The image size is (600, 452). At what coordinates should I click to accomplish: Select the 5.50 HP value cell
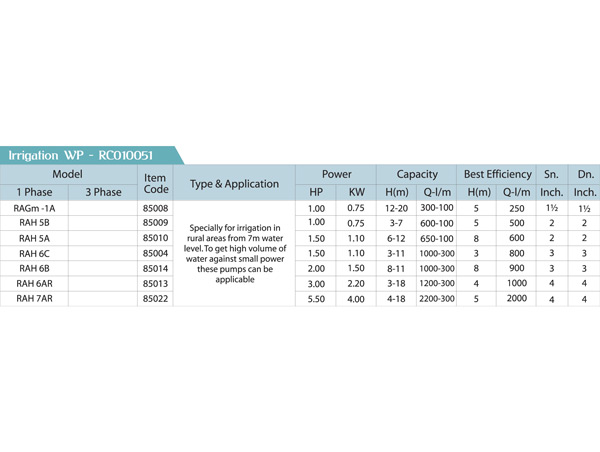tap(317, 298)
